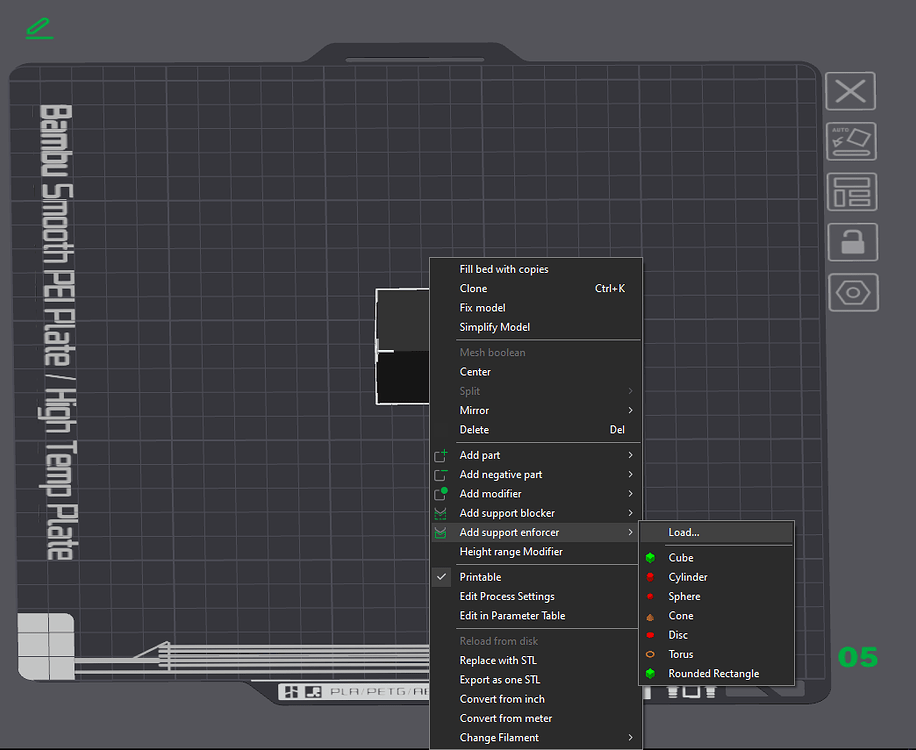This screenshot has height=750, width=916.
Task: Choose Simplify Model
Action: click(x=536, y=327)
